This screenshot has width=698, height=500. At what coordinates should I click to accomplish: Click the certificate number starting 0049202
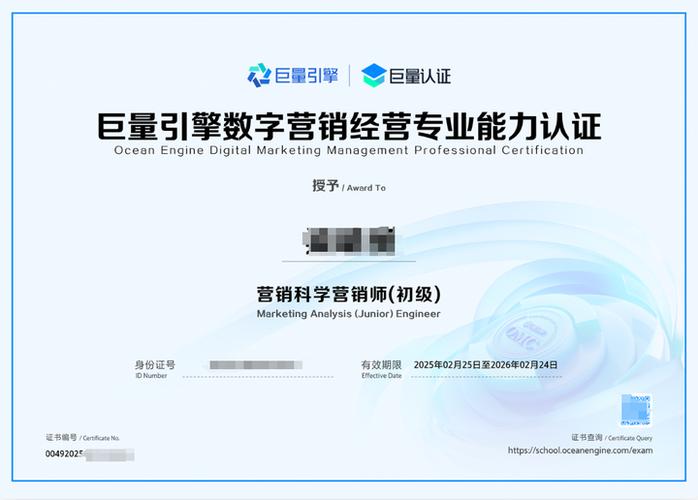click(x=89, y=455)
